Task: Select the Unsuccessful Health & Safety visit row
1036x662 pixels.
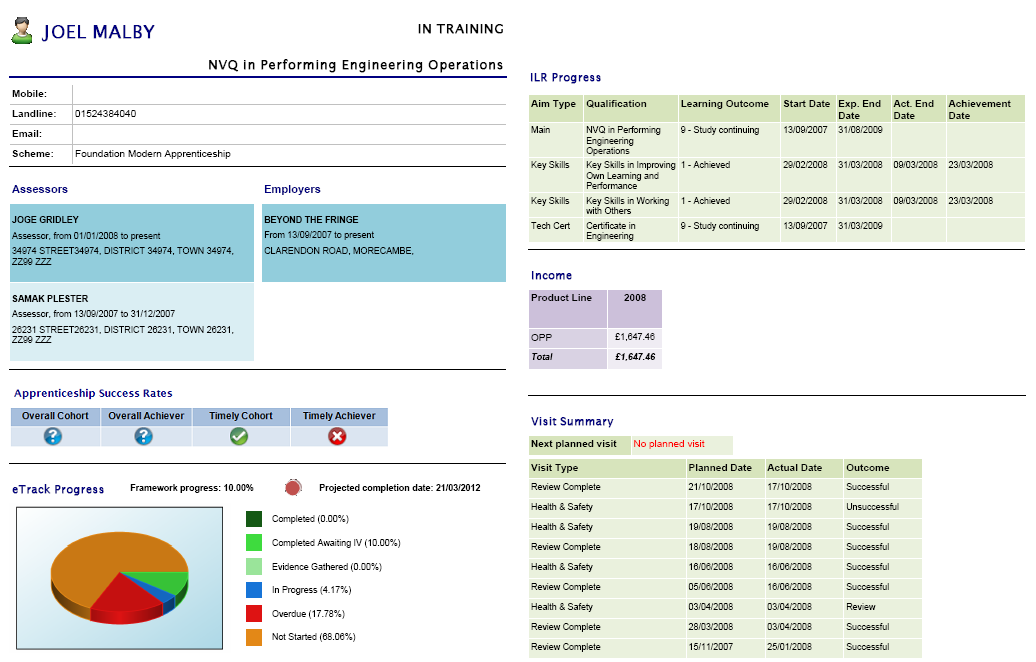Action: [724, 507]
